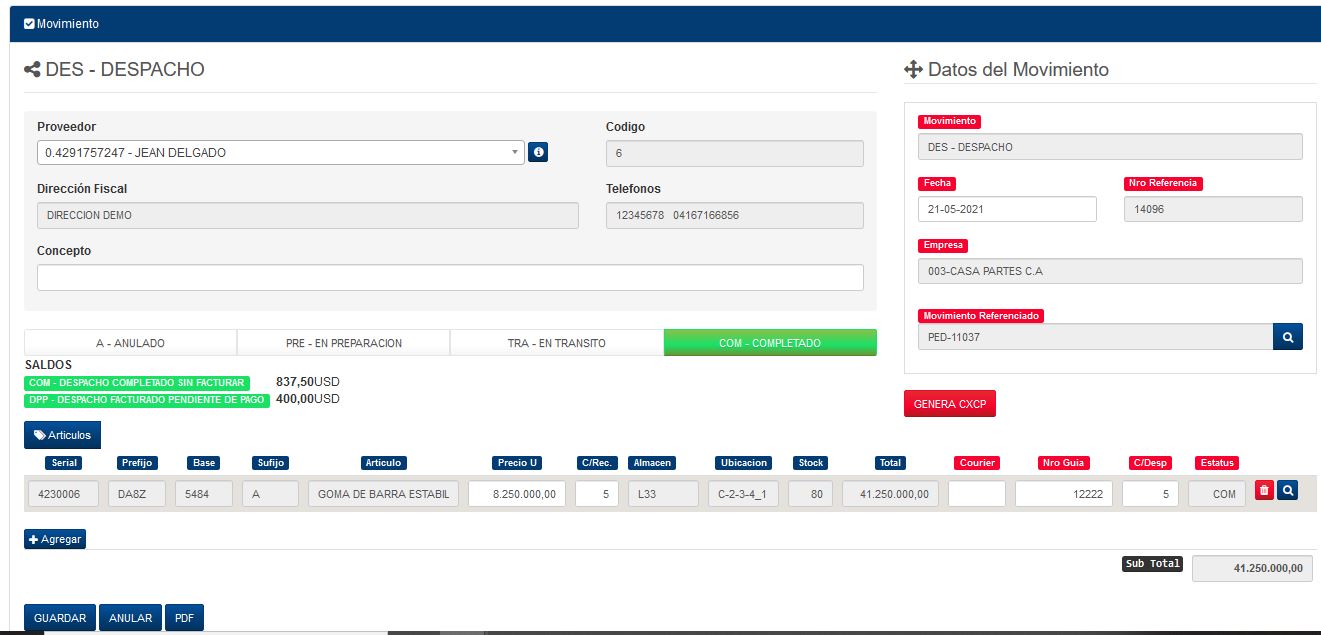Export the document with the PDF button
This screenshot has height=635, width=1321.
pyautogui.click(x=184, y=618)
